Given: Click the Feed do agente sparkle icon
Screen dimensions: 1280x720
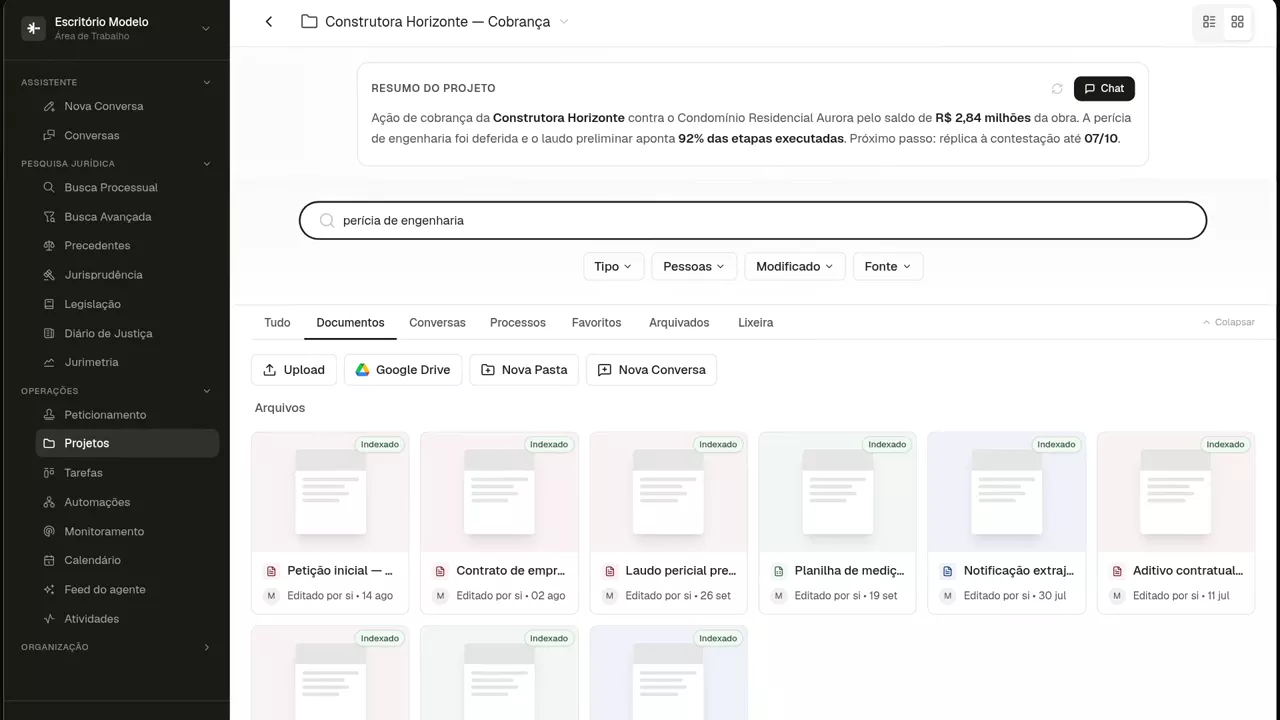Looking at the screenshot, I should pyautogui.click(x=49, y=590).
